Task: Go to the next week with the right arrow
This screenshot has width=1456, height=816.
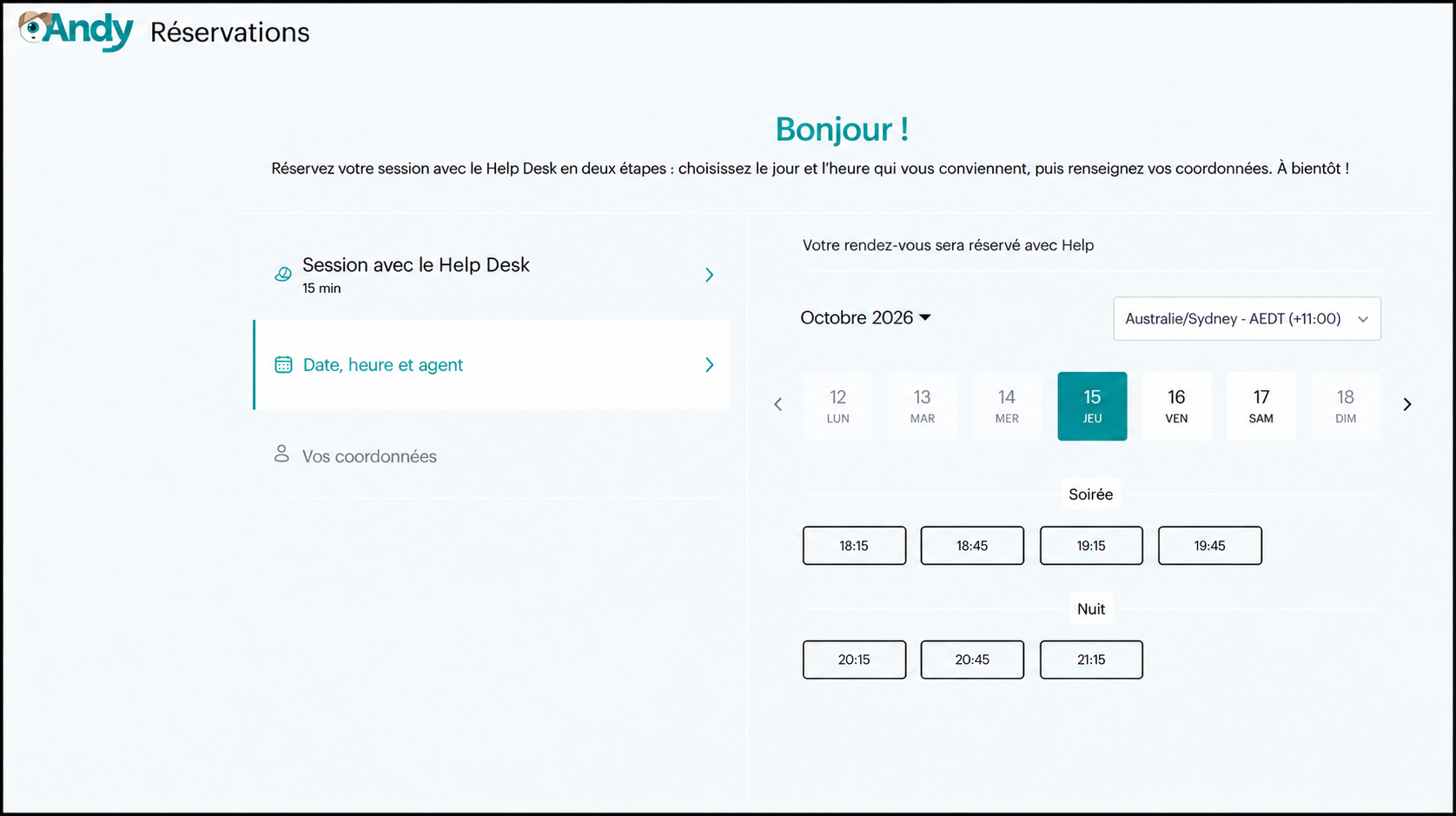Action: tap(1407, 404)
